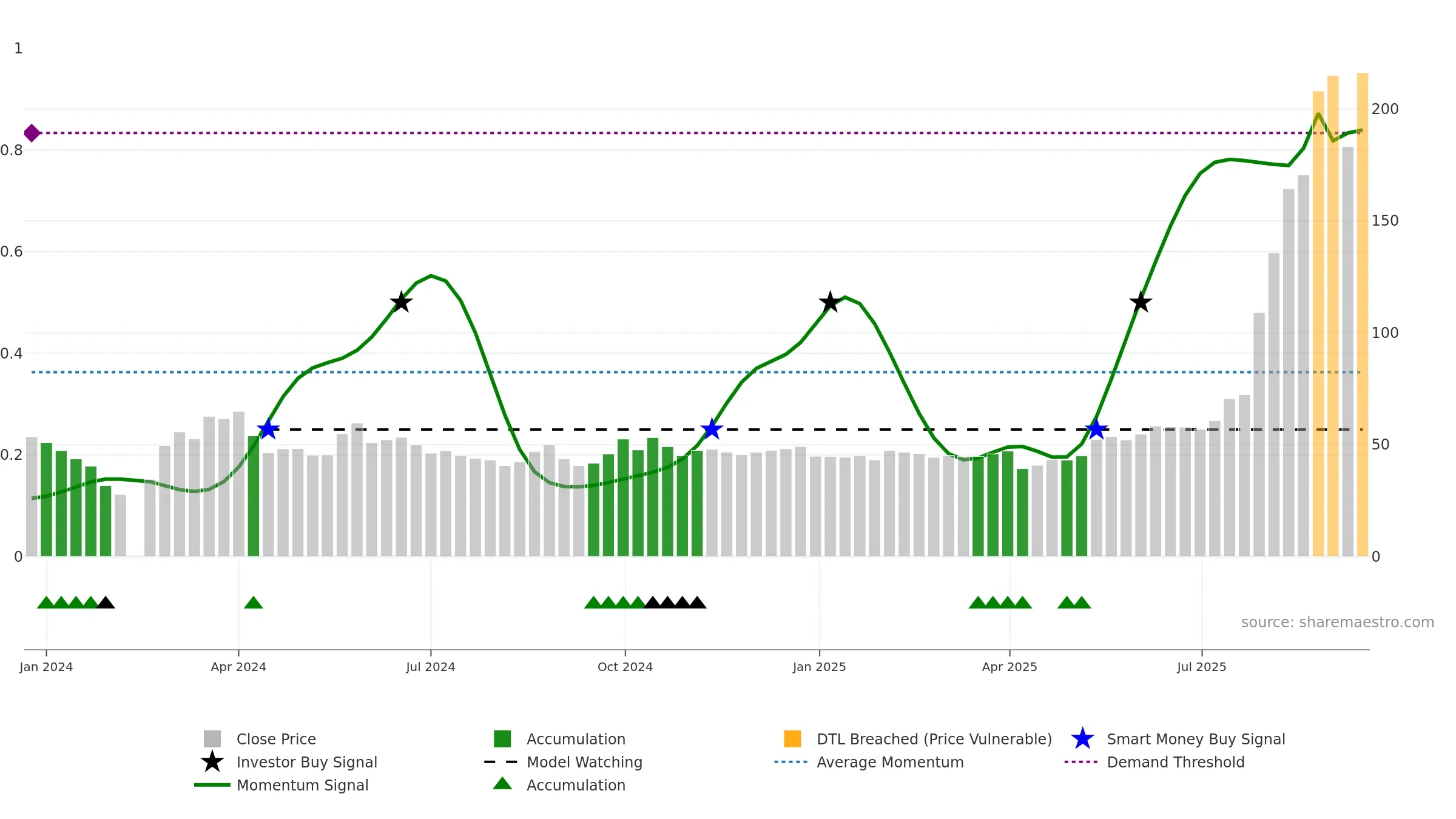The width and height of the screenshot is (1456, 819).
Task: Click the Apr 2025 axis label
Action: pos(1009,667)
